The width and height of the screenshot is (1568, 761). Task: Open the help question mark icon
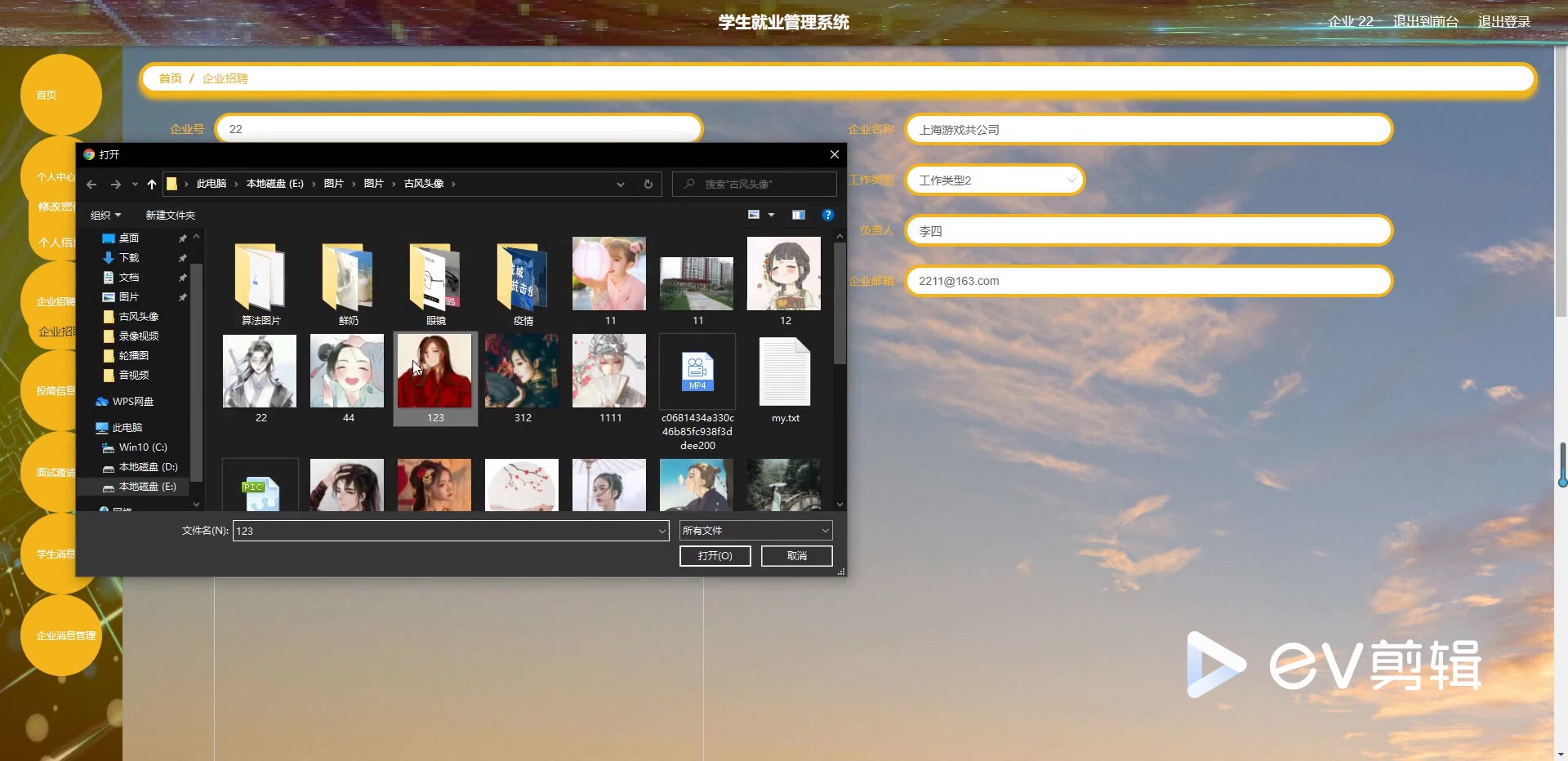828,215
